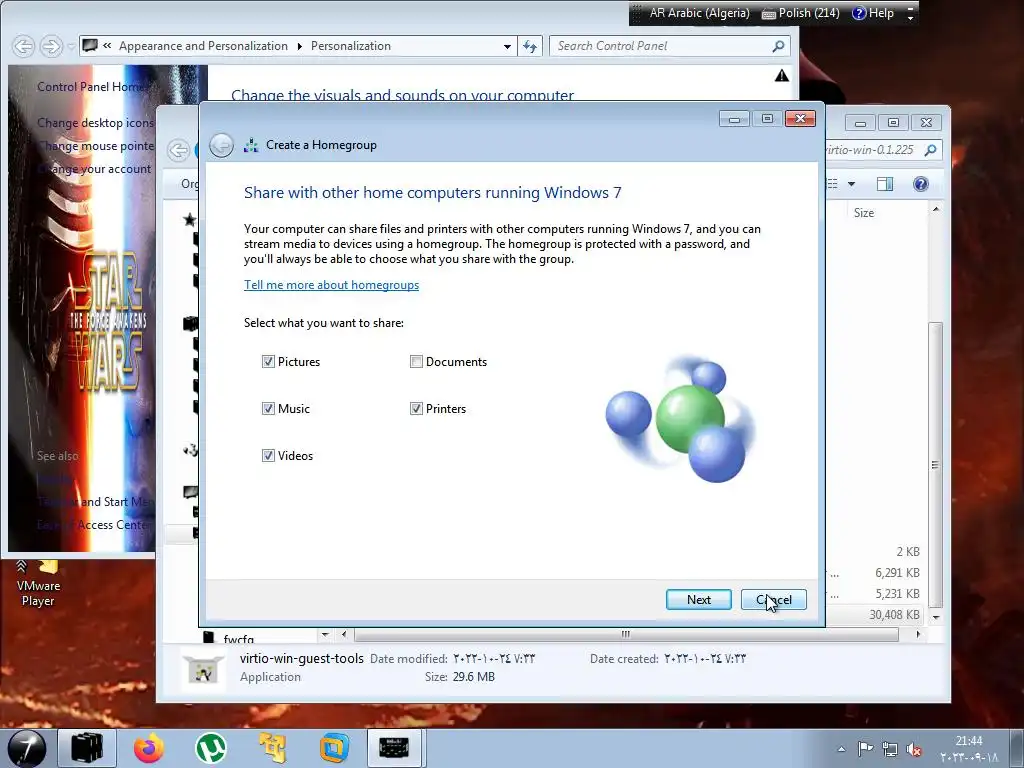Uncheck the Music sharing option
The image size is (1024, 768).
point(268,409)
